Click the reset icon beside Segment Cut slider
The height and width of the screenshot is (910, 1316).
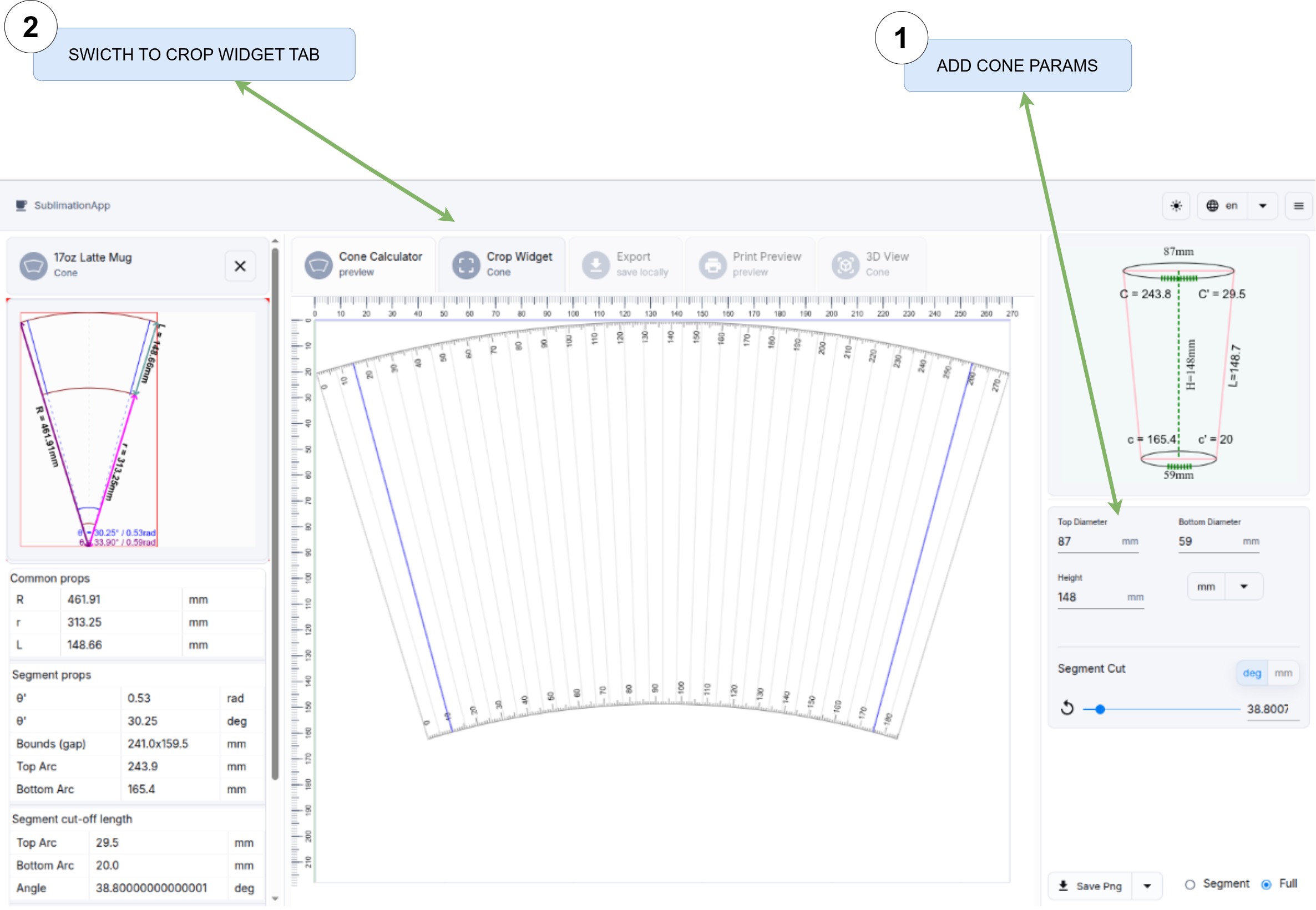[1067, 709]
